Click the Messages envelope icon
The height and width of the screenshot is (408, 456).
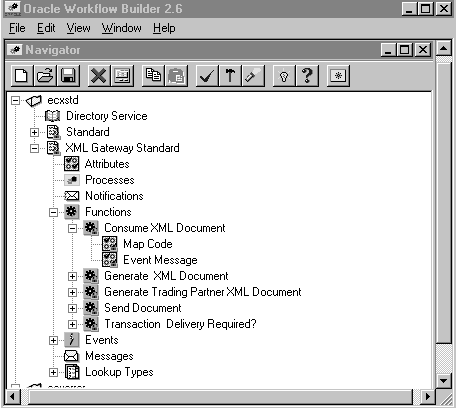tap(72, 356)
